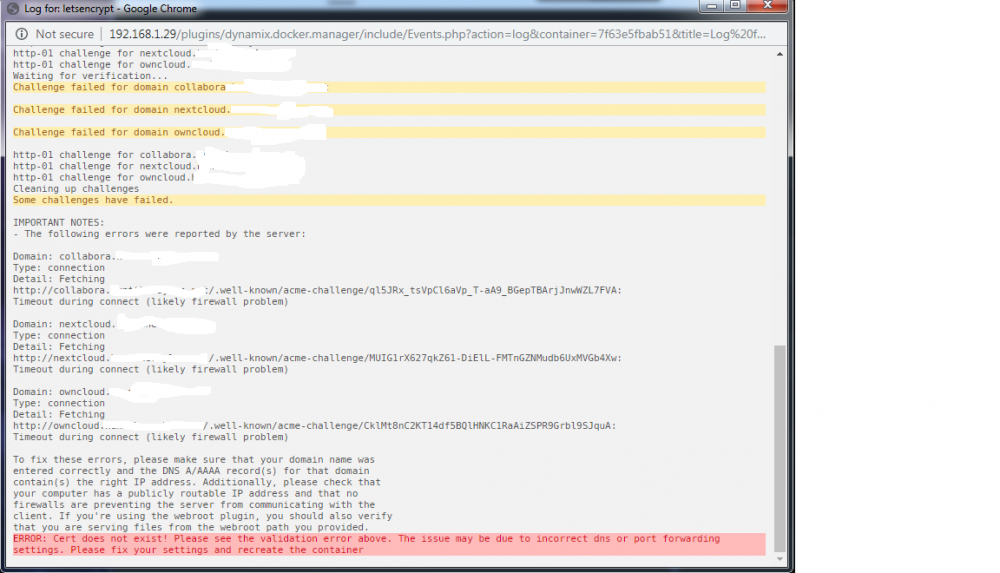Click 'Some challenges have failed.' line
The width and height of the screenshot is (1000, 573).
(x=388, y=200)
